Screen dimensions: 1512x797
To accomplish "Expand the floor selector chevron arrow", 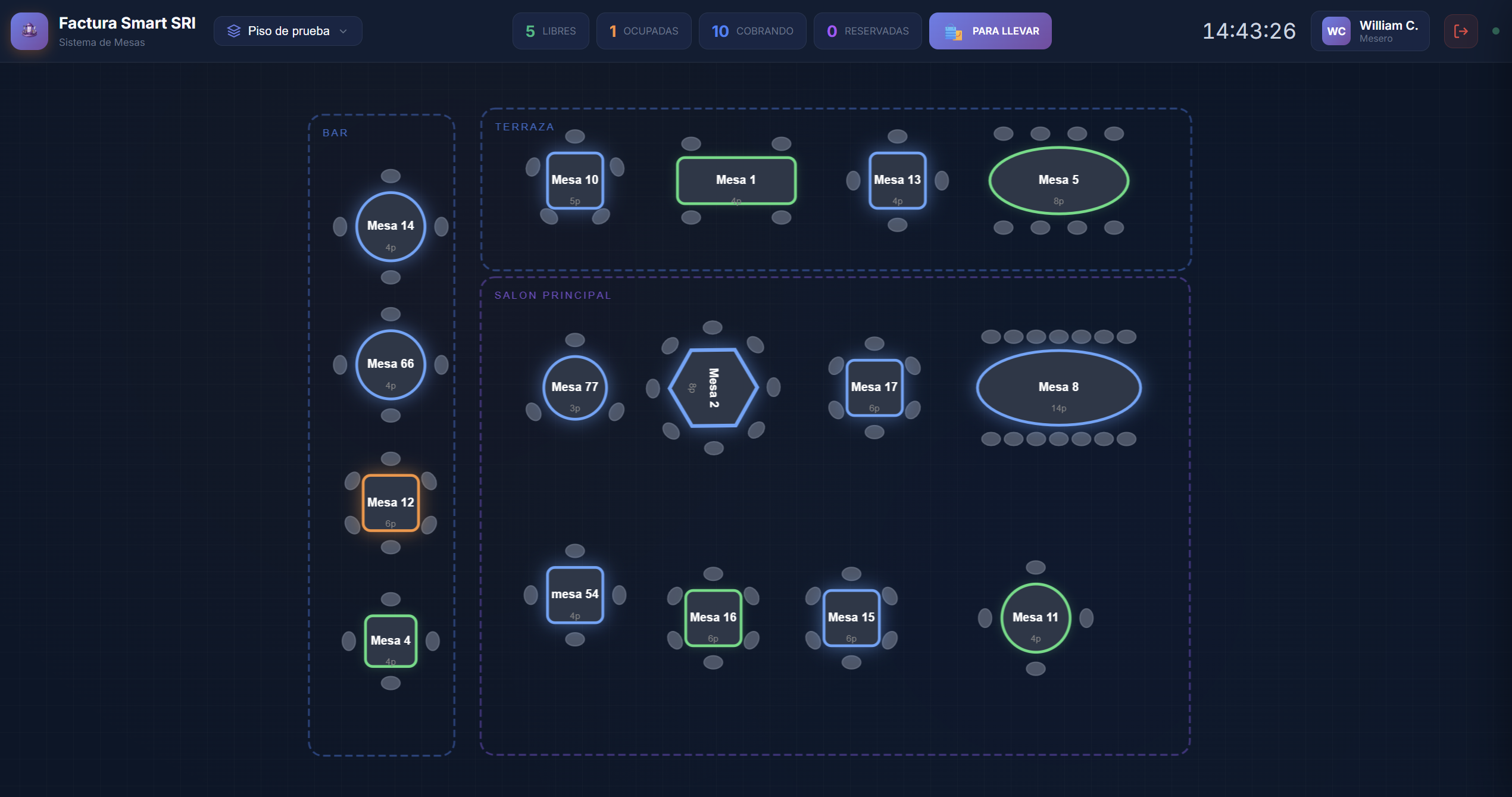I will (x=343, y=31).
